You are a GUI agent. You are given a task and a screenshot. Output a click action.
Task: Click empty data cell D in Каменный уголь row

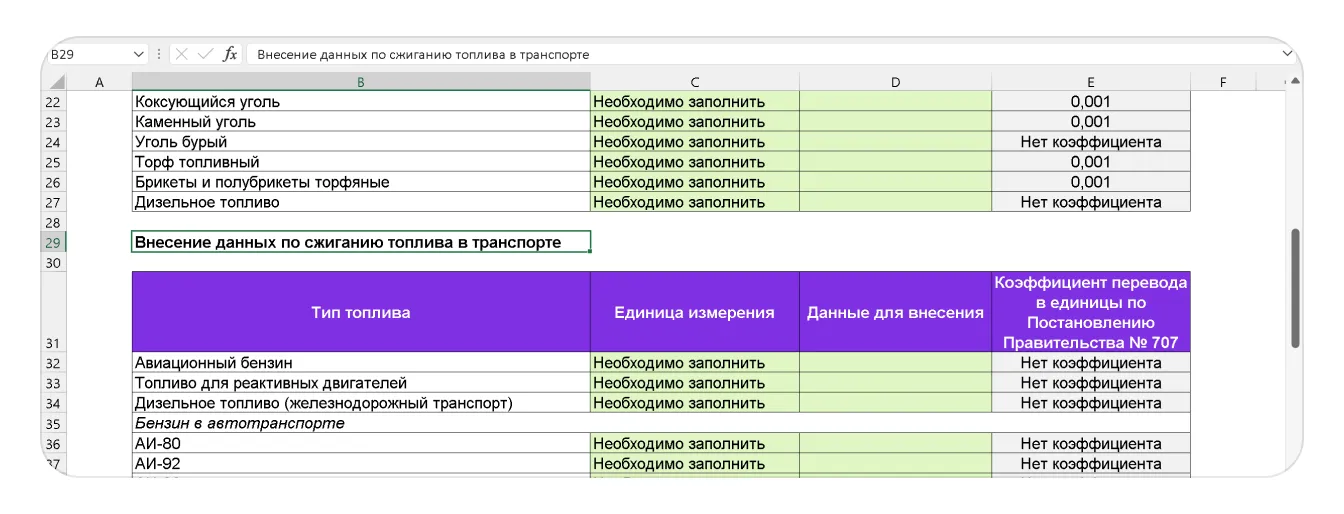coord(896,122)
